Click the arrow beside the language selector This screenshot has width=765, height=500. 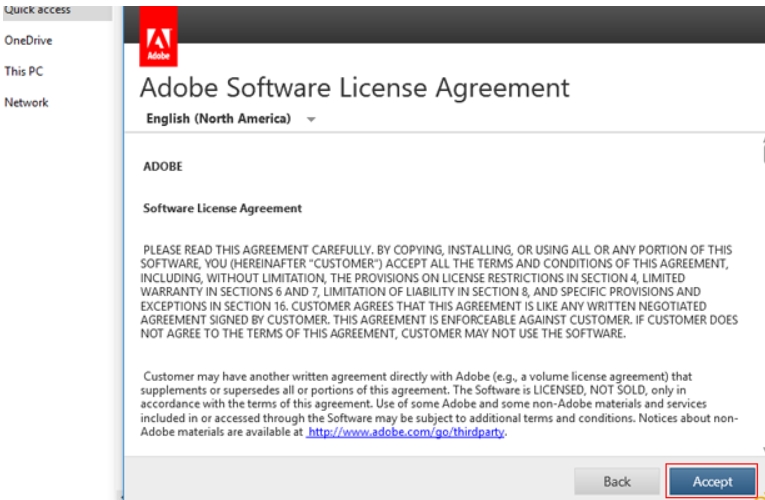pyautogui.click(x=311, y=120)
